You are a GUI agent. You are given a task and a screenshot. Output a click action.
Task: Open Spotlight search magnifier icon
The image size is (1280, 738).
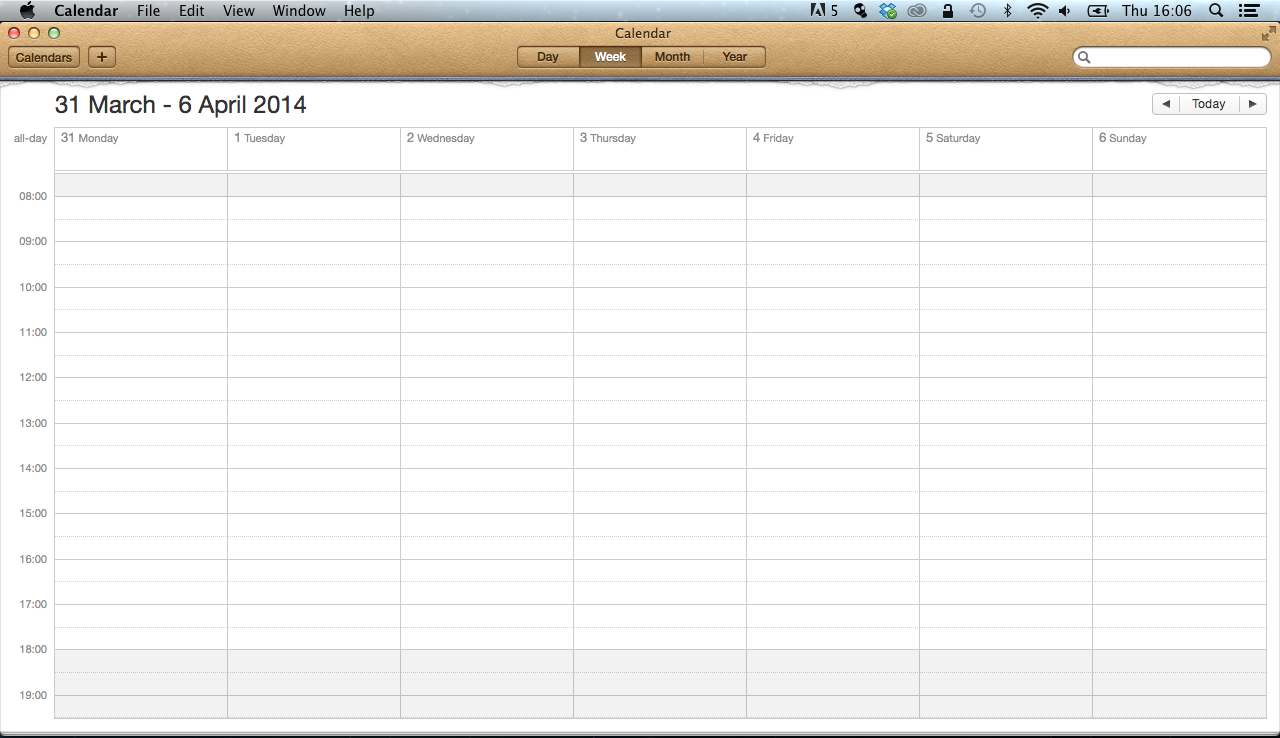click(1216, 11)
